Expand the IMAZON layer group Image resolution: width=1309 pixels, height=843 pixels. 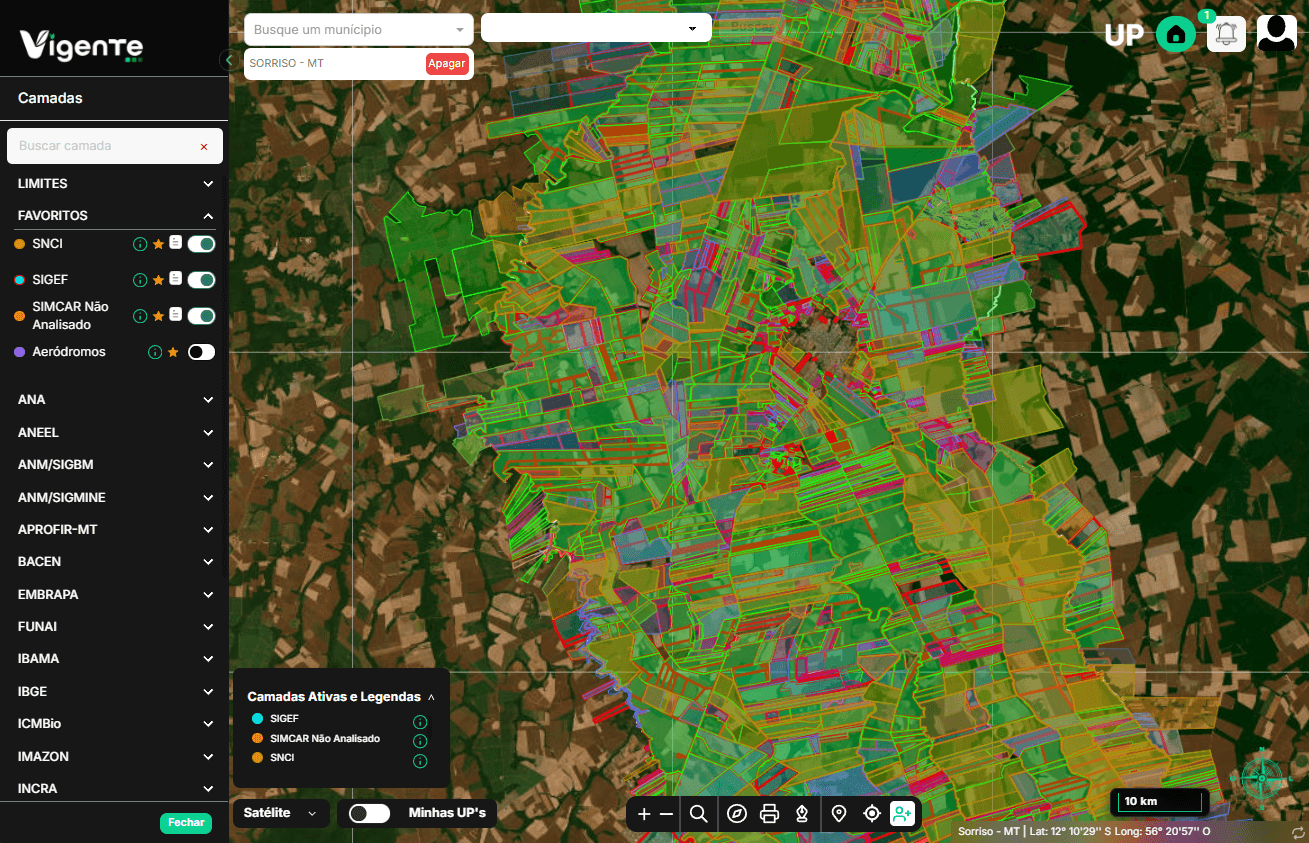(x=114, y=757)
